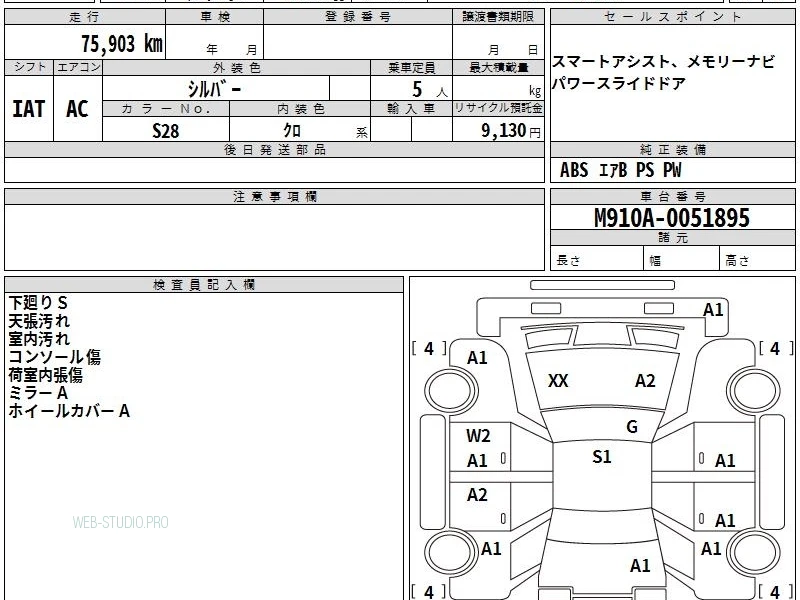This screenshot has height=600, width=800.
Task: Click the G mark on the diagram
Action: [632, 427]
